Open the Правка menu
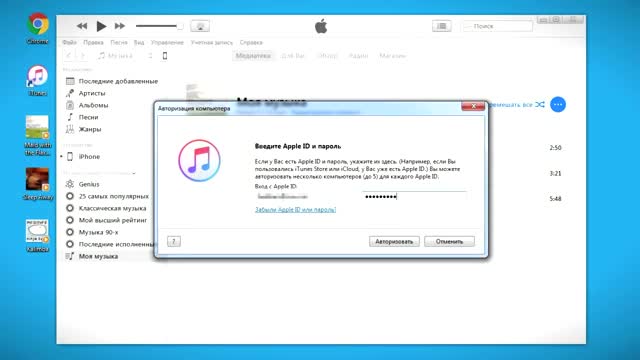The image size is (640, 360). click(93, 42)
